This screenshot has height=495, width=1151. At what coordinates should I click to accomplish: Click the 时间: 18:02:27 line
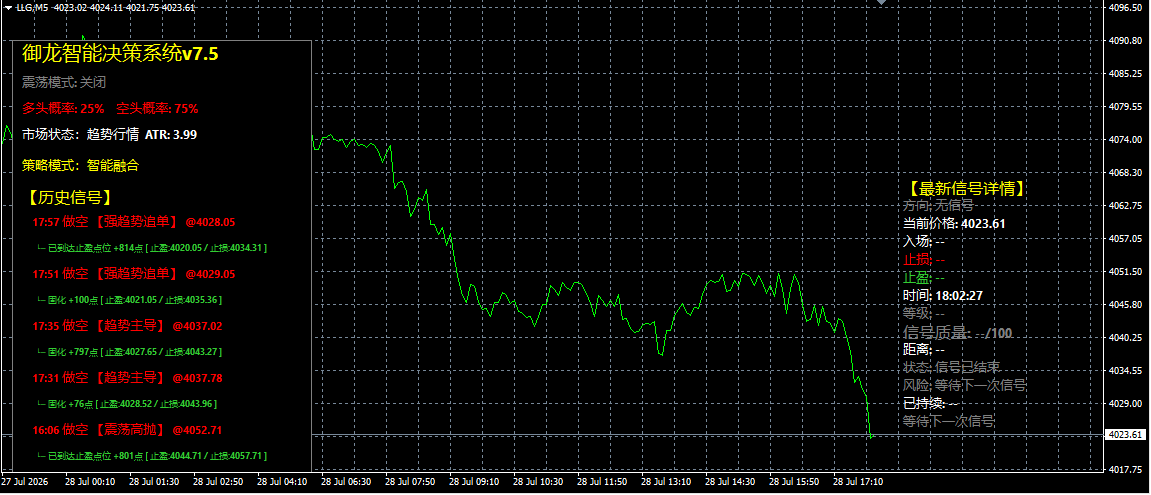(x=943, y=295)
